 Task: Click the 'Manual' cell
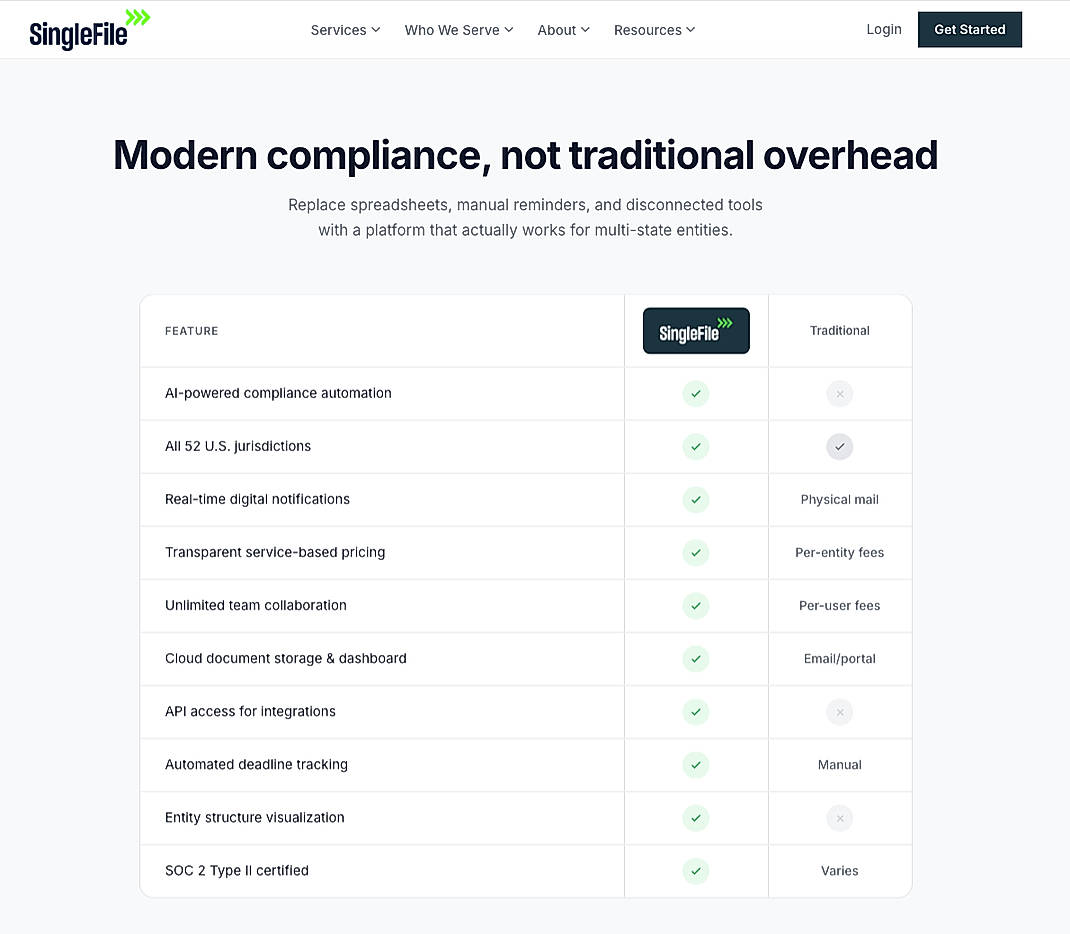839,765
